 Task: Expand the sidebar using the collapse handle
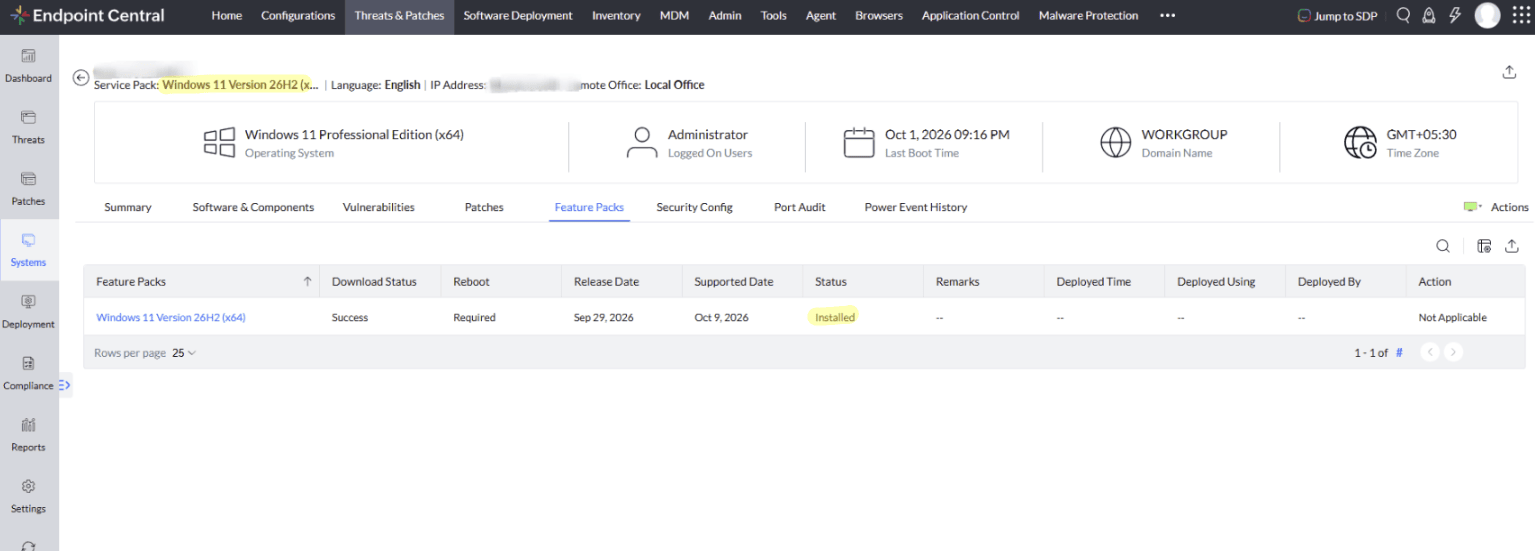[x=65, y=385]
